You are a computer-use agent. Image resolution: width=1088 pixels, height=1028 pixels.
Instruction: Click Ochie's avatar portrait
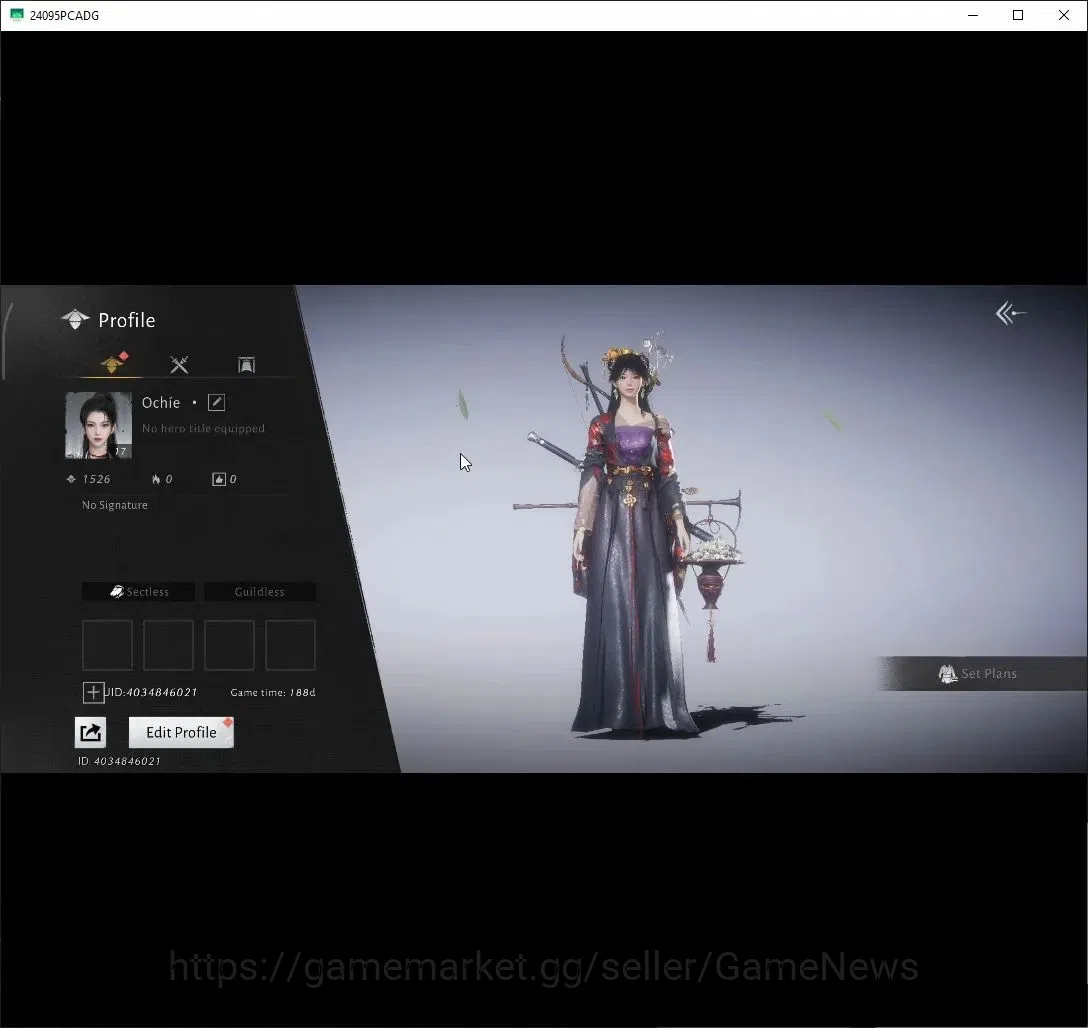[98, 425]
